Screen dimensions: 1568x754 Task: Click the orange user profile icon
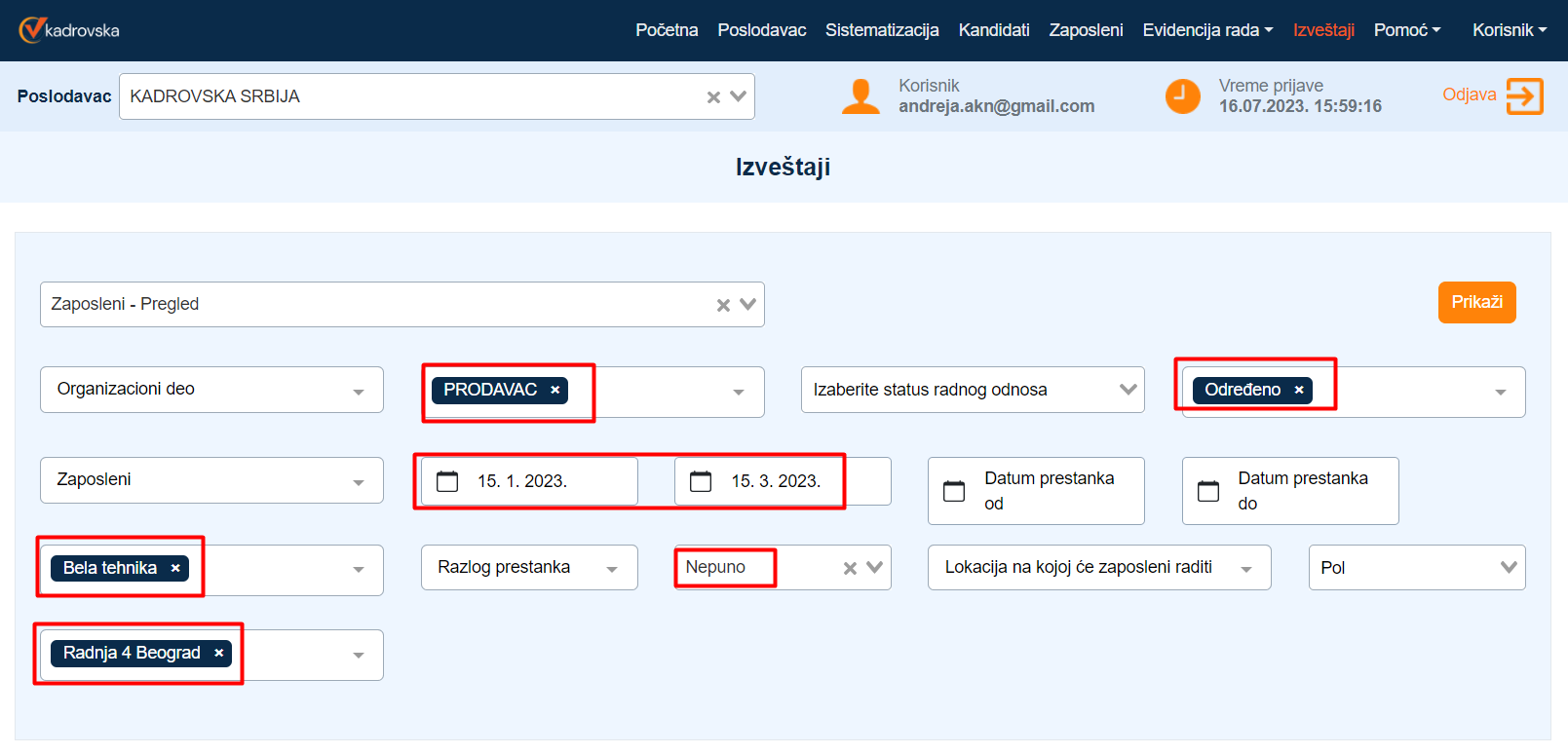click(x=860, y=96)
